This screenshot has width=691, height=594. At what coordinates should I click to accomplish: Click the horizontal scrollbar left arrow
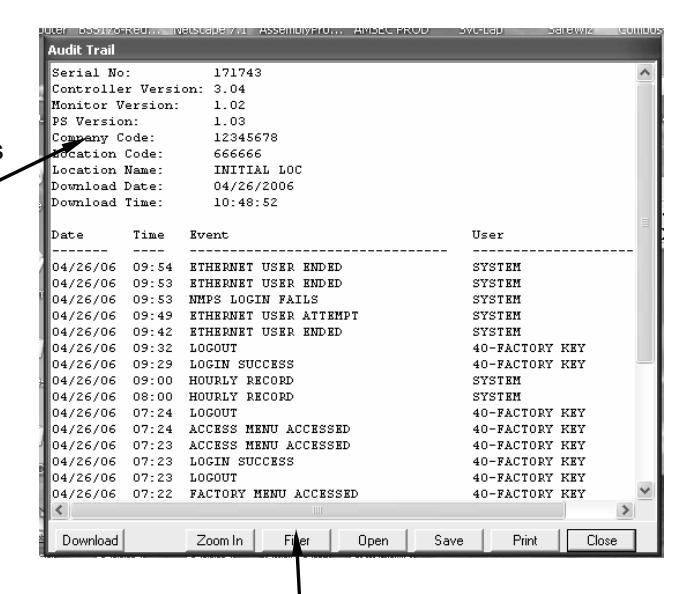click(60, 510)
